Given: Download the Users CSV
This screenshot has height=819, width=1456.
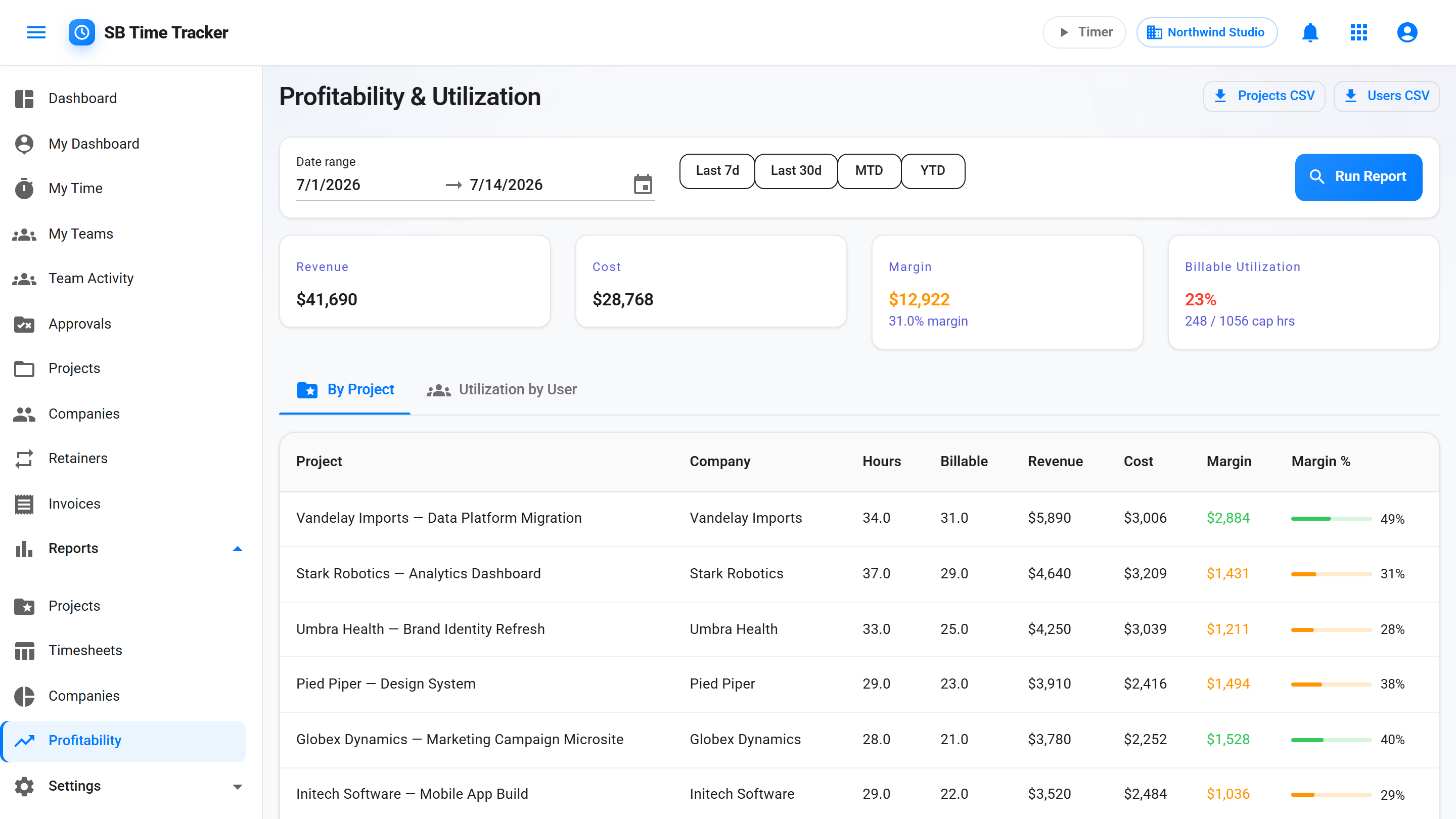Looking at the screenshot, I should click(x=1386, y=96).
